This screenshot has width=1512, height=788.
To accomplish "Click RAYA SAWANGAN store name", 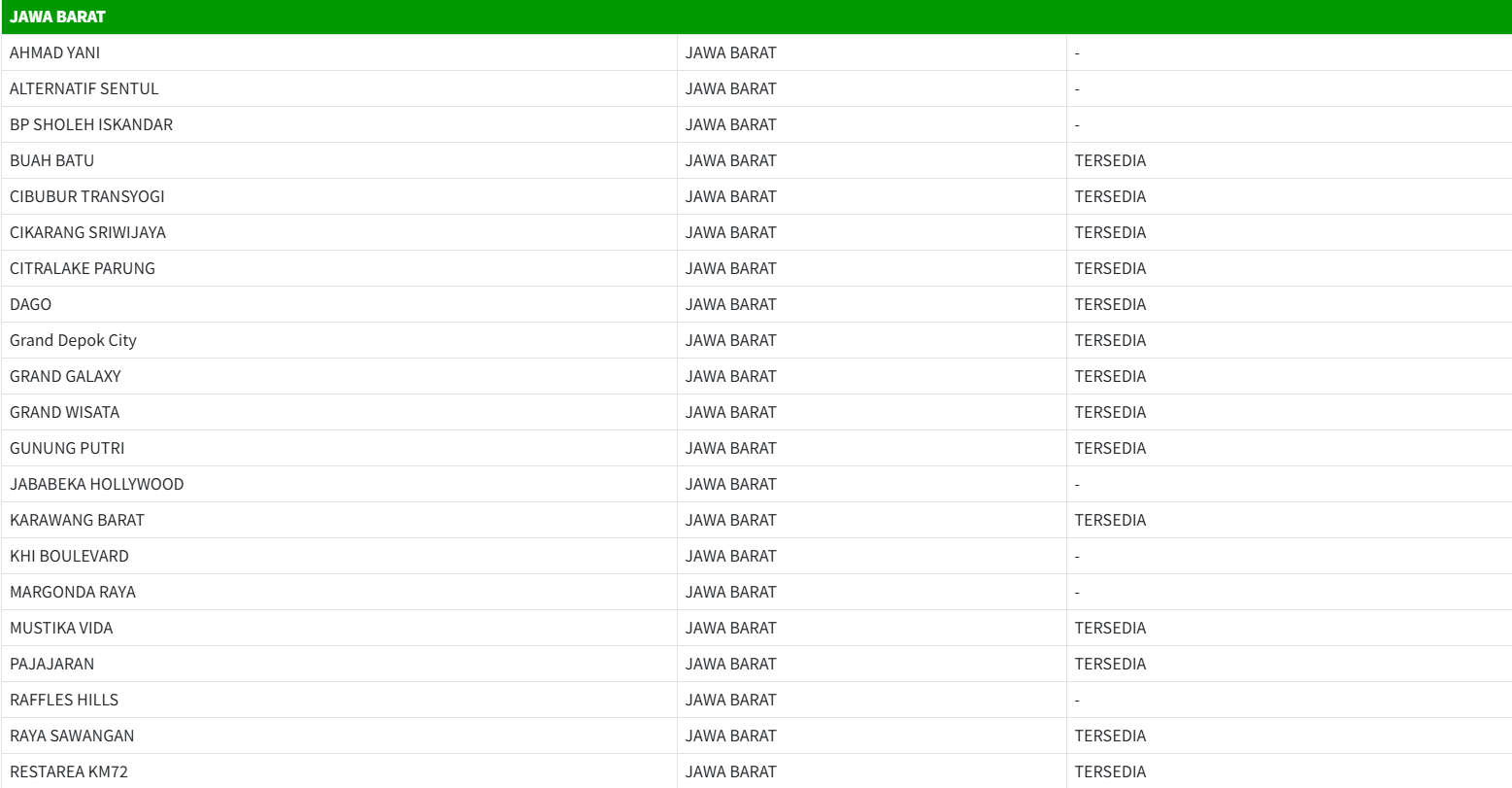I will point(72,736).
